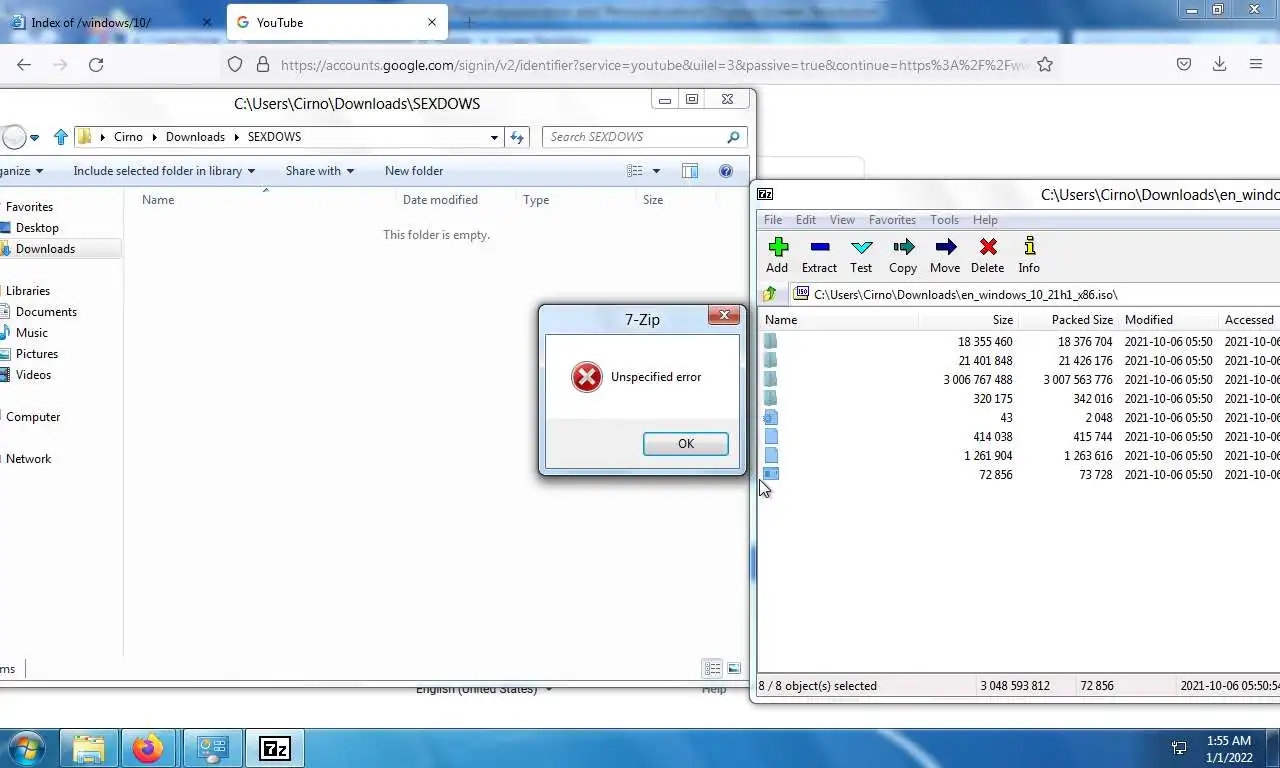The height and width of the screenshot is (768, 1280).
Task: Select Videos under Libraries
Action: [33, 375]
